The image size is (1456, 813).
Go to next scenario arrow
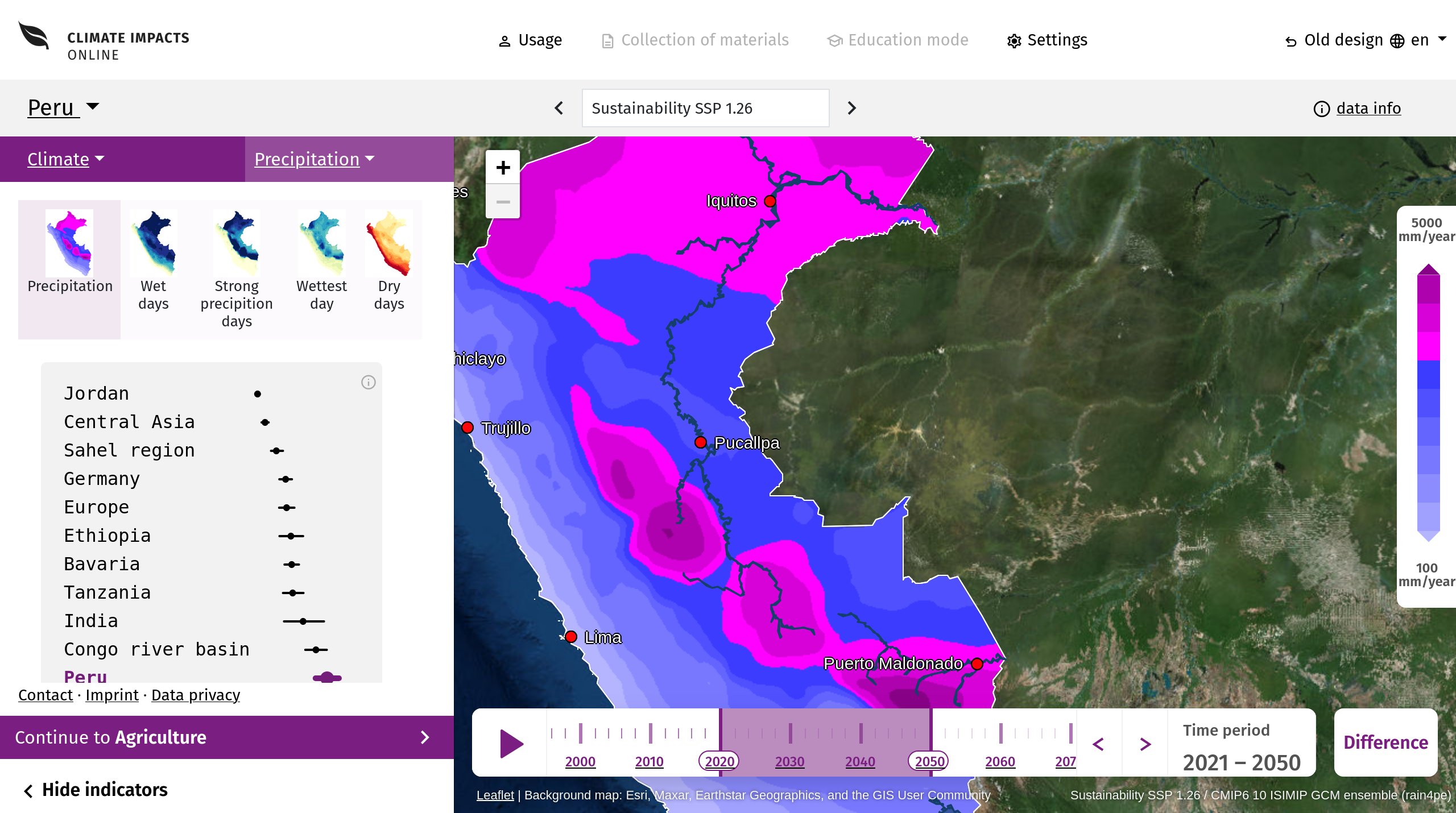point(851,108)
